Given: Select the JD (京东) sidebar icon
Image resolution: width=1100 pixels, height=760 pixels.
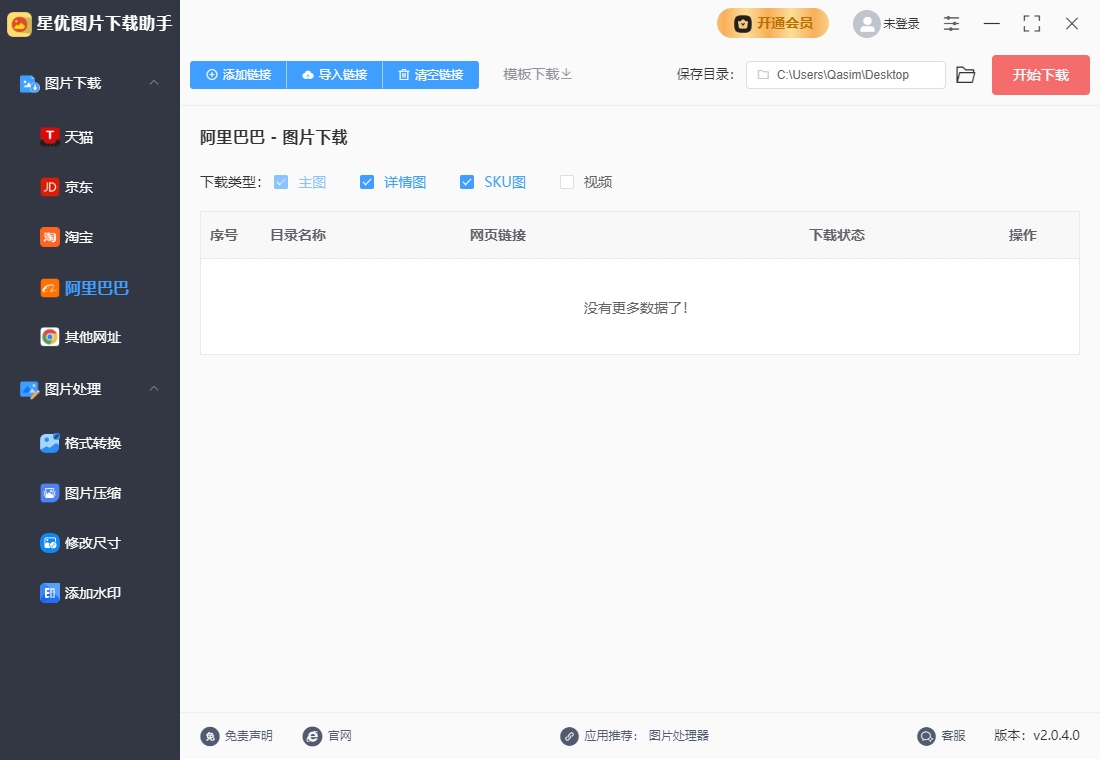Looking at the screenshot, I should coord(50,187).
